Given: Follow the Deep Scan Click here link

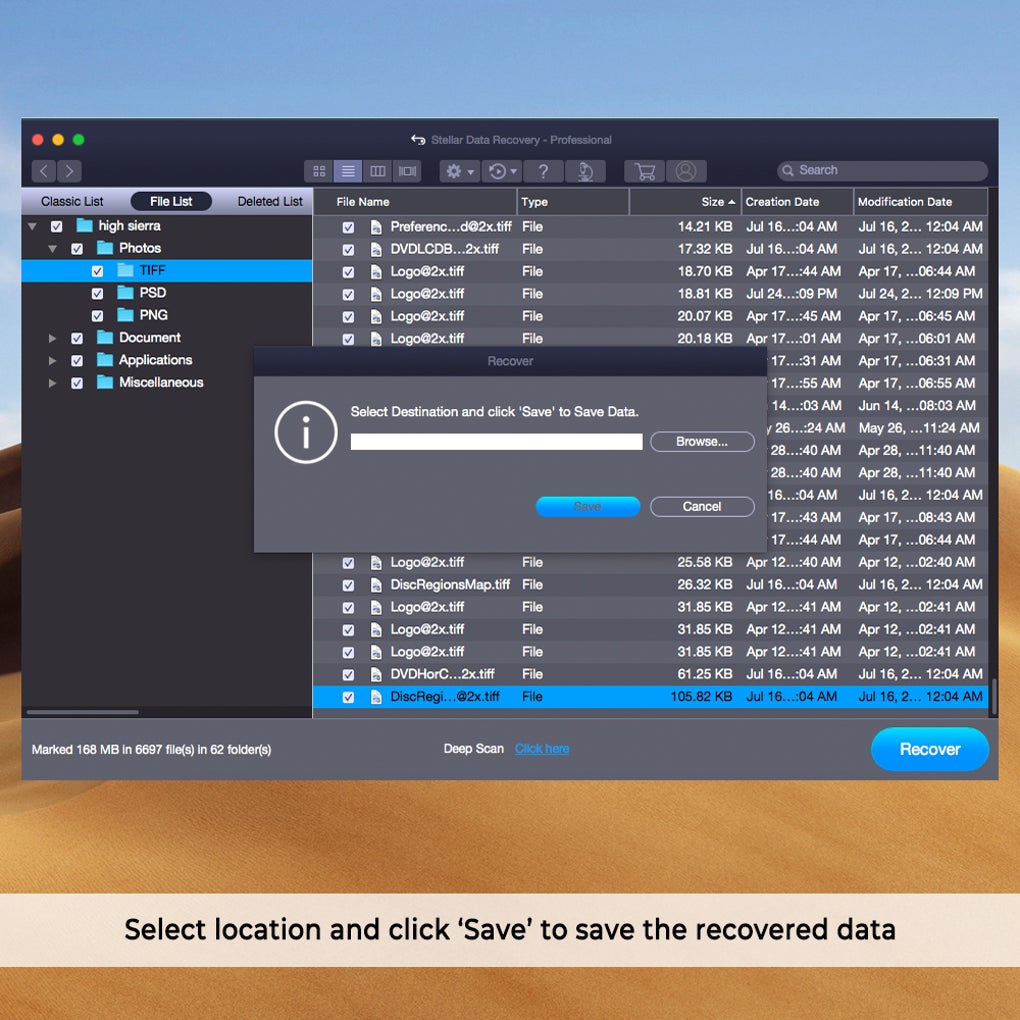Looking at the screenshot, I should (542, 749).
